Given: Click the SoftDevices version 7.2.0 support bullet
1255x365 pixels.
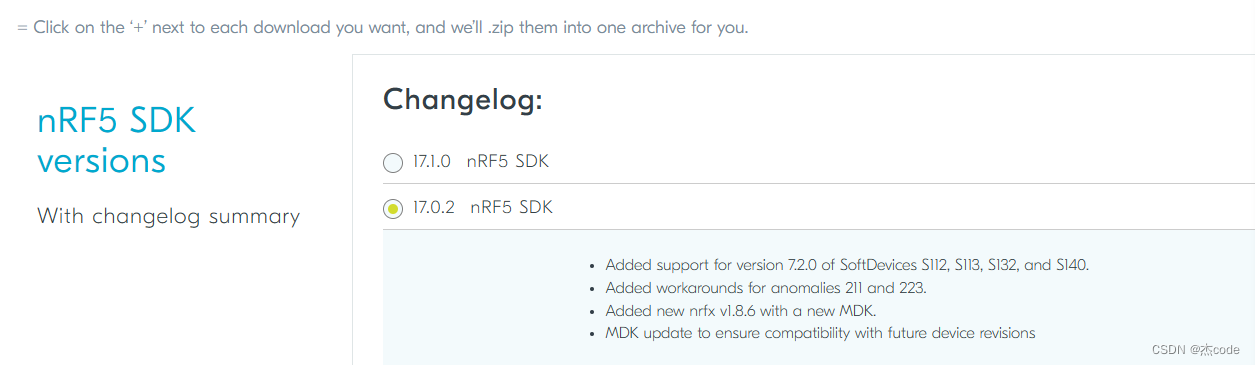Looking at the screenshot, I should (x=846, y=265).
